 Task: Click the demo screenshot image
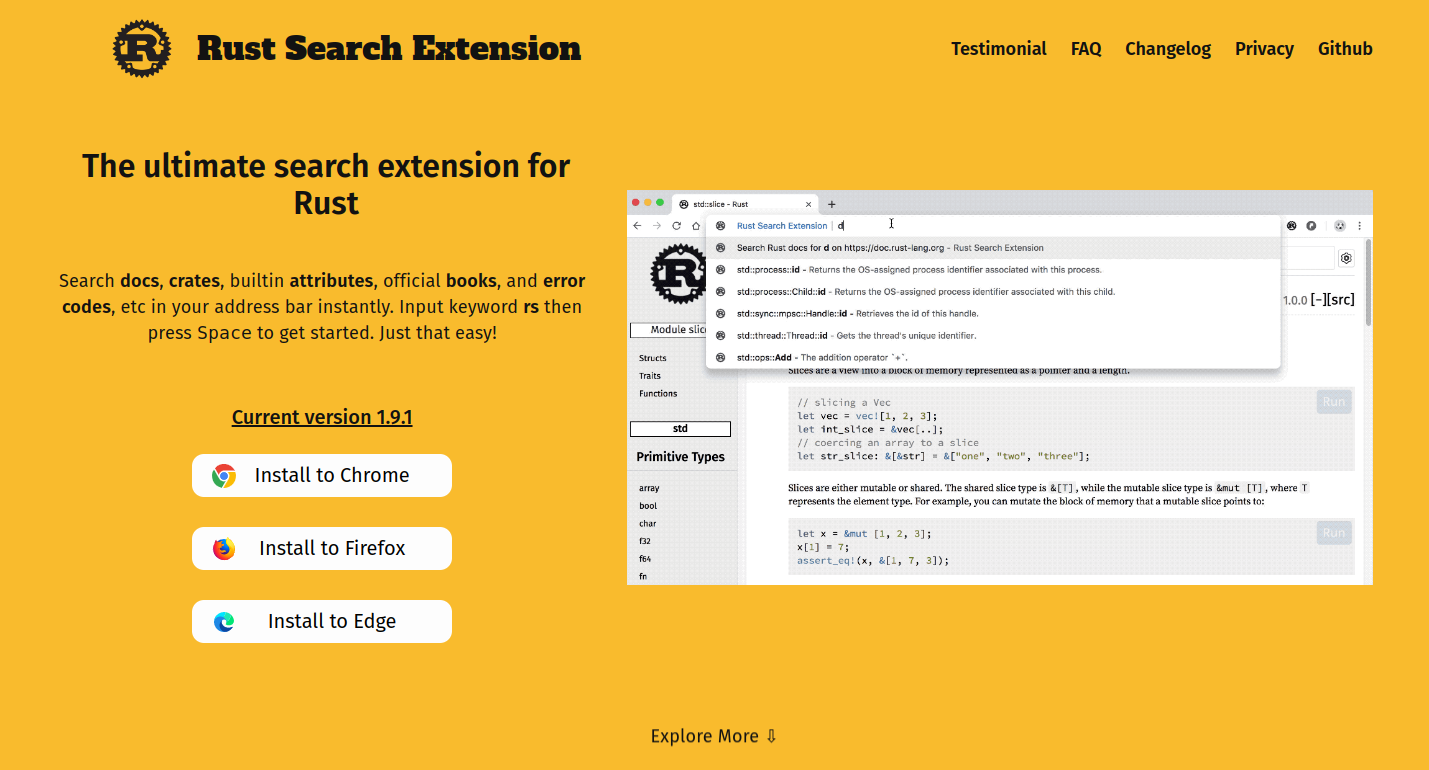tap(1000, 388)
